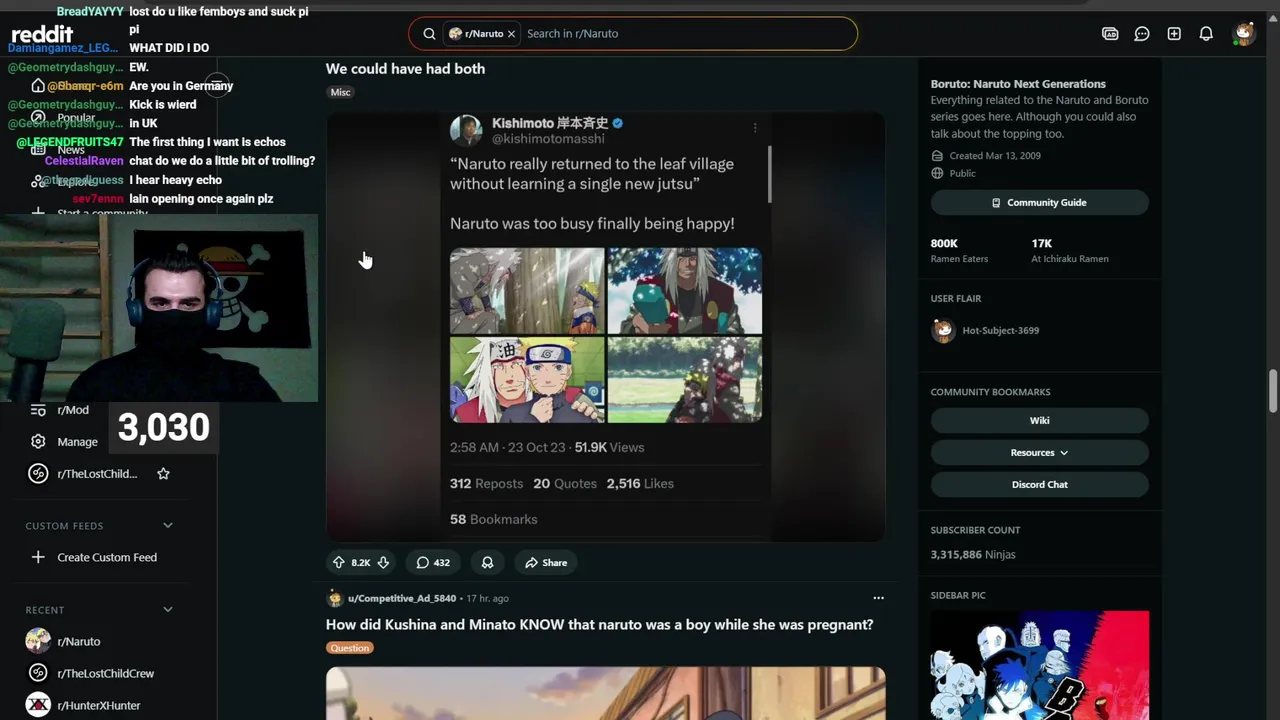Viewport: 1280px width, 720px height.
Task: Open the Discord Chat bookmark
Action: click(1039, 485)
